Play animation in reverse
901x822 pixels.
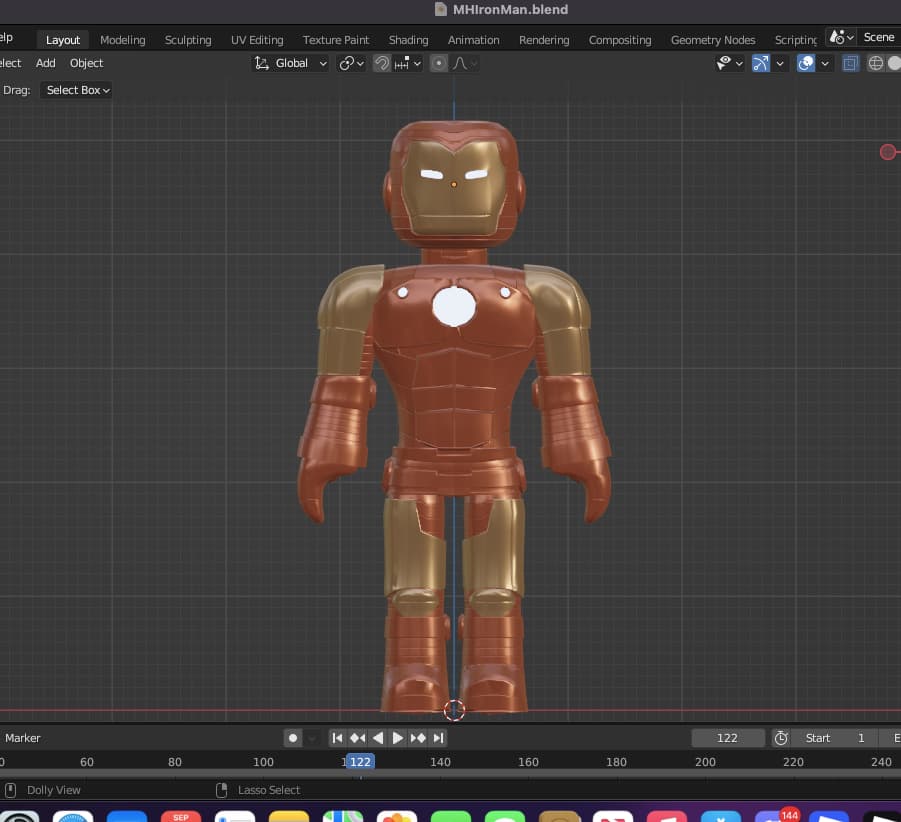pyautogui.click(x=378, y=738)
